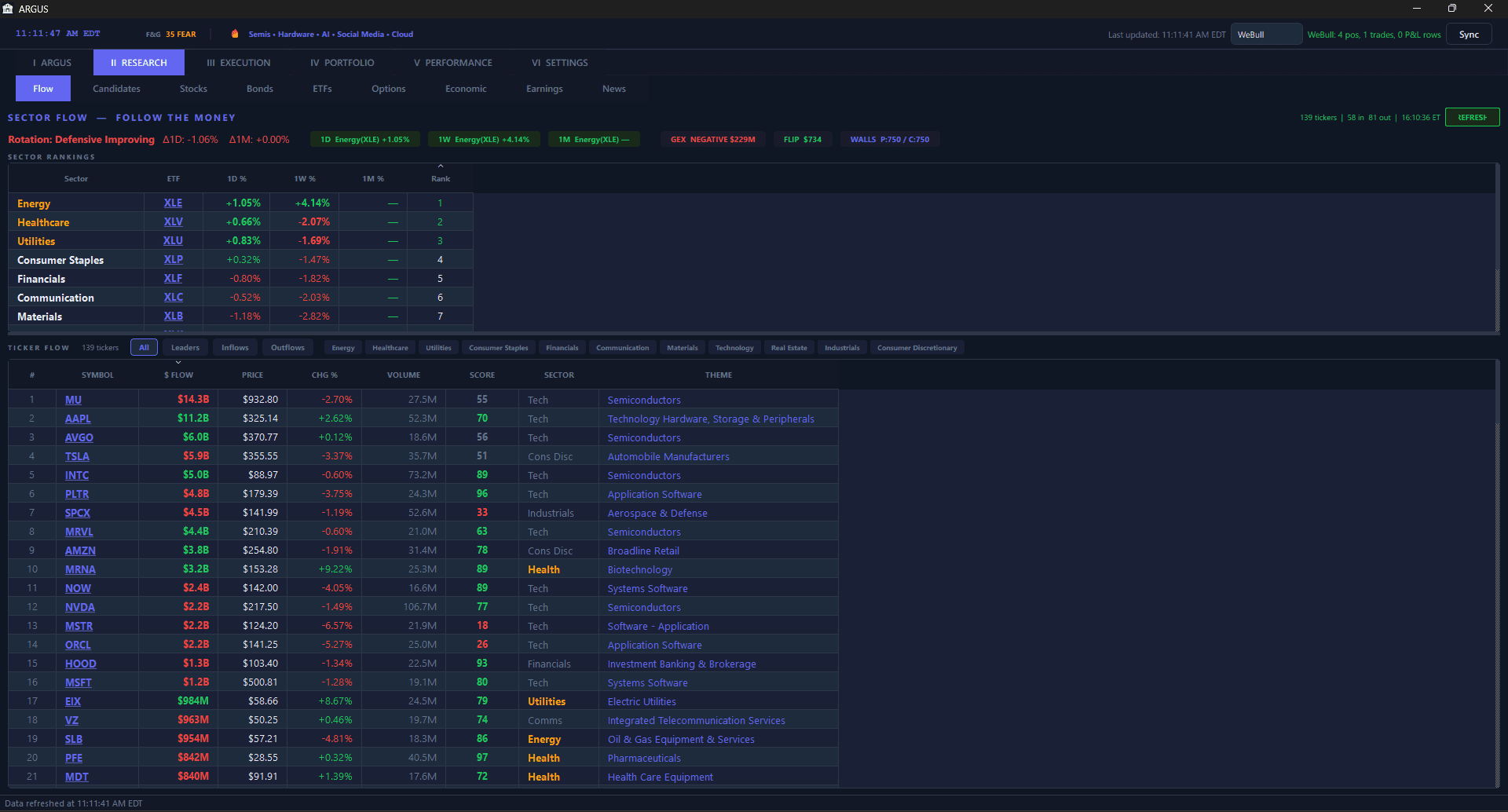The image size is (1508, 812).
Task: Open the Candidates sub-tab
Action: (x=116, y=89)
